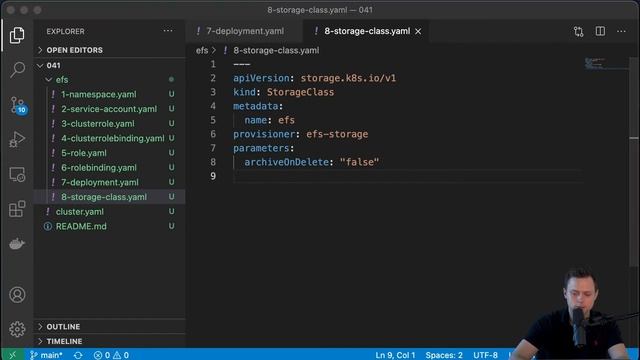Screen dimensions: 640x360
Task: Open the Remote Explorer view
Action: pyautogui.click(x=17, y=174)
